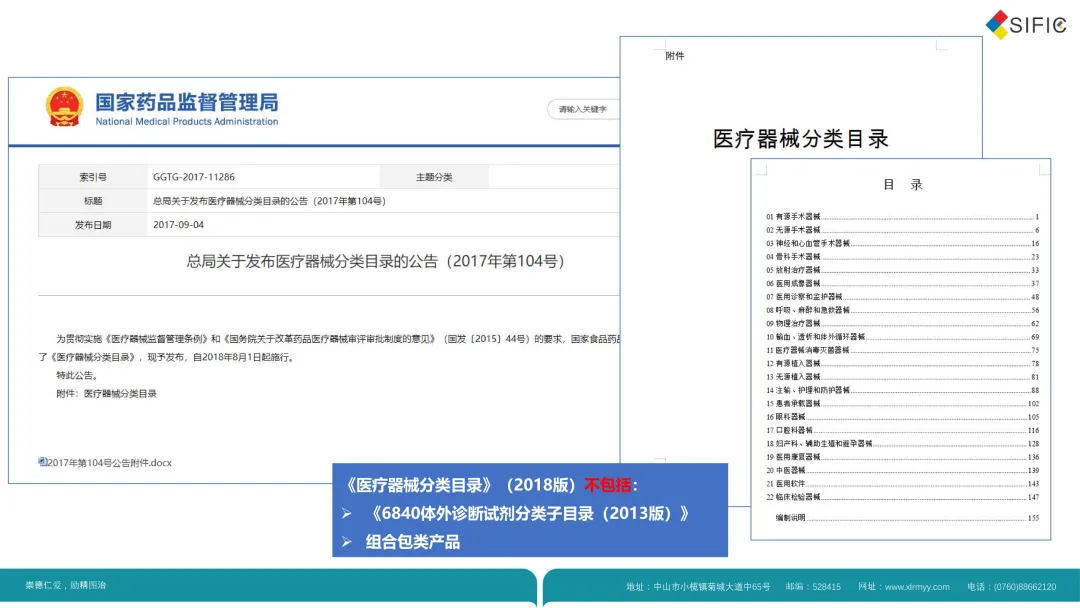The width and height of the screenshot is (1080, 608).
Task: Click the red 不包括 text in blue box
Action: (608, 485)
